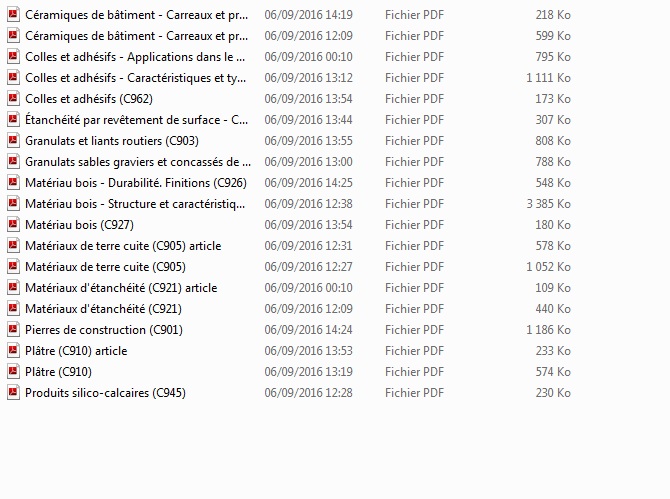Click PDF icon of Matériaux d'étanchéité (C921) article

point(13,288)
